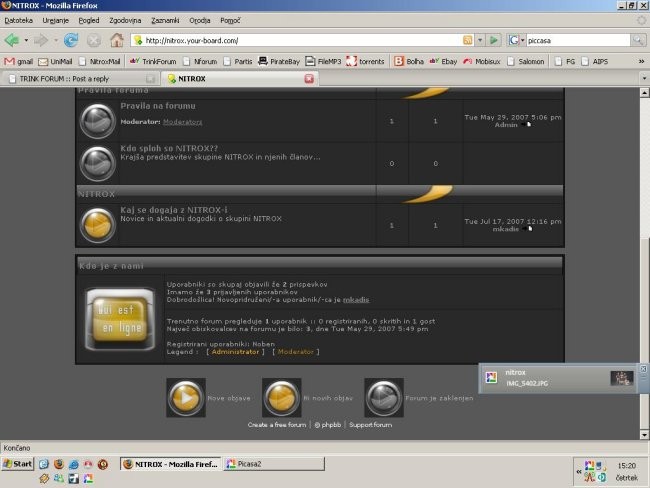This screenshot has width=650, height=488.
Task: Click the Firefox Back arrow button
Action: click(x=12, y=40)
